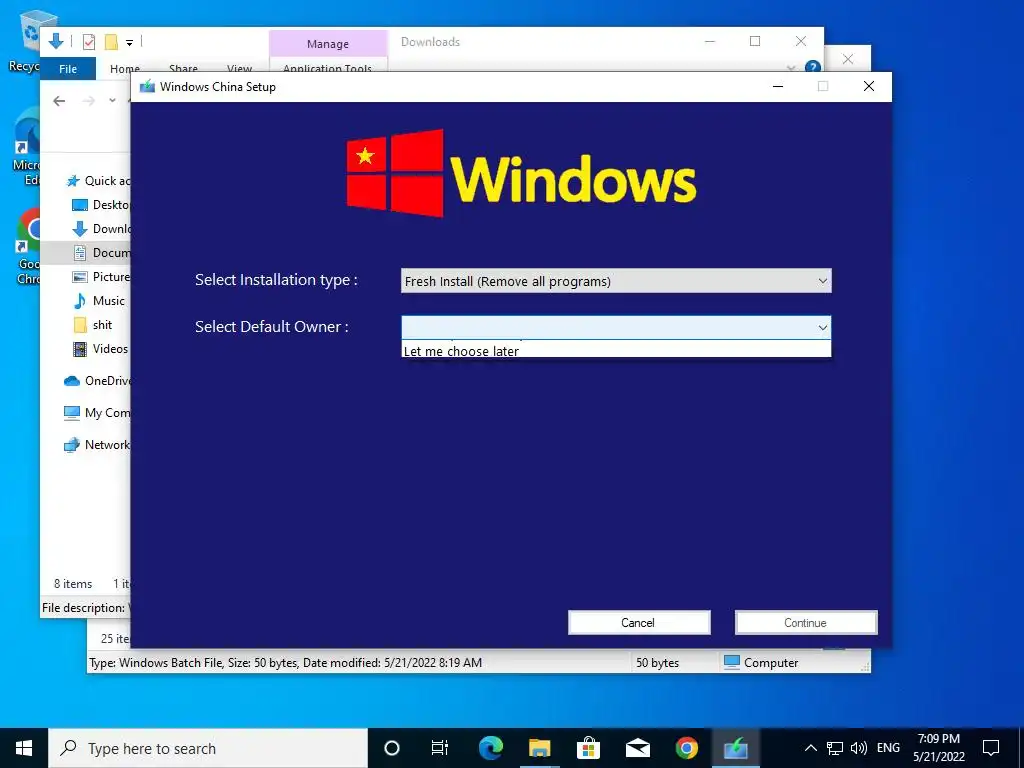
Task: Open the Installation type dropdown
Action: (616, 281)
